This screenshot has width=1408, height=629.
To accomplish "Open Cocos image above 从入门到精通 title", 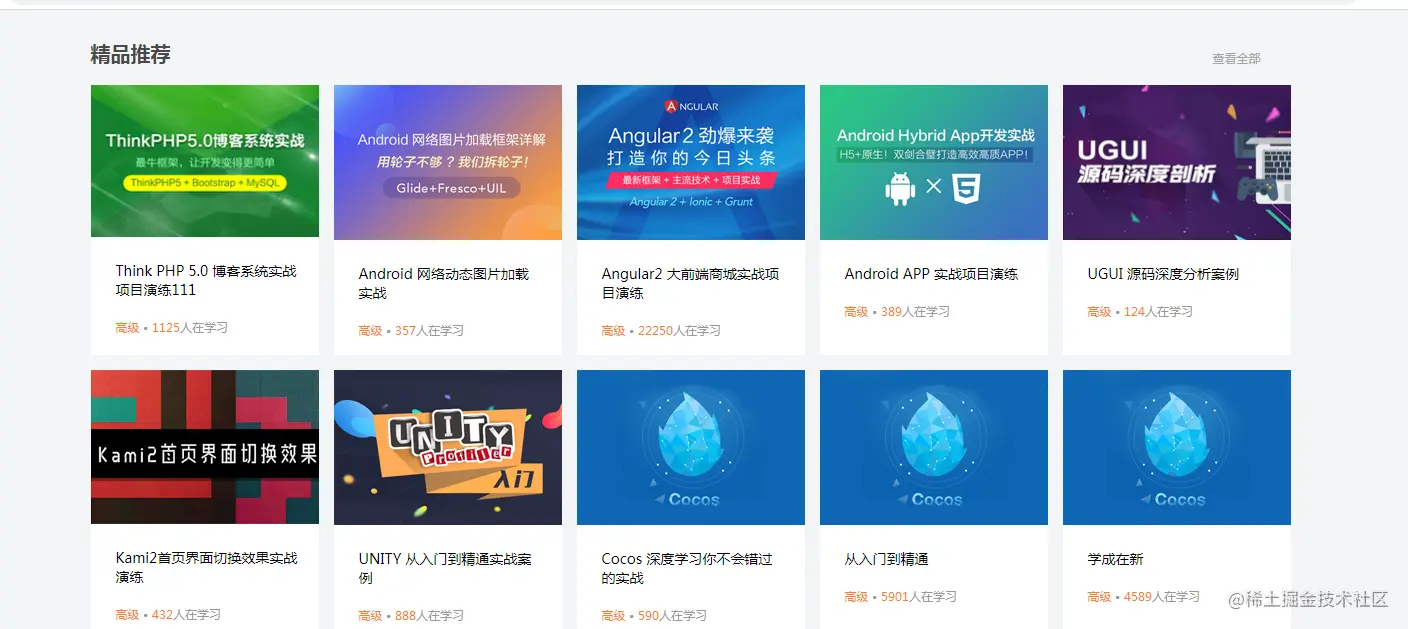I will click(x=934, y=447).
